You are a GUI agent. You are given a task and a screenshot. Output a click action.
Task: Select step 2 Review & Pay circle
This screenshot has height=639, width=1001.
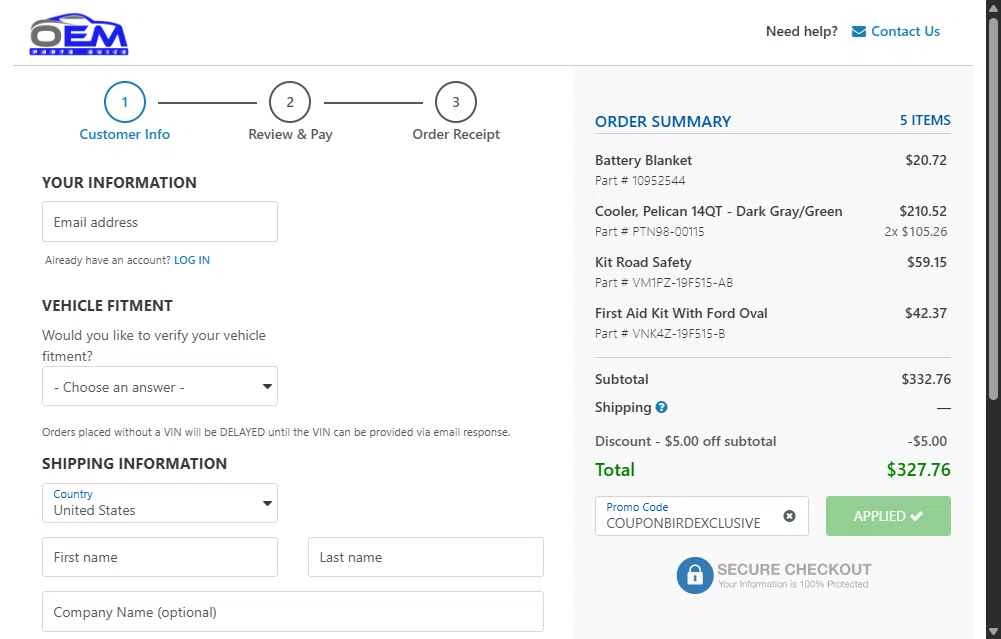pyautogui.click(x=290, y=102)
